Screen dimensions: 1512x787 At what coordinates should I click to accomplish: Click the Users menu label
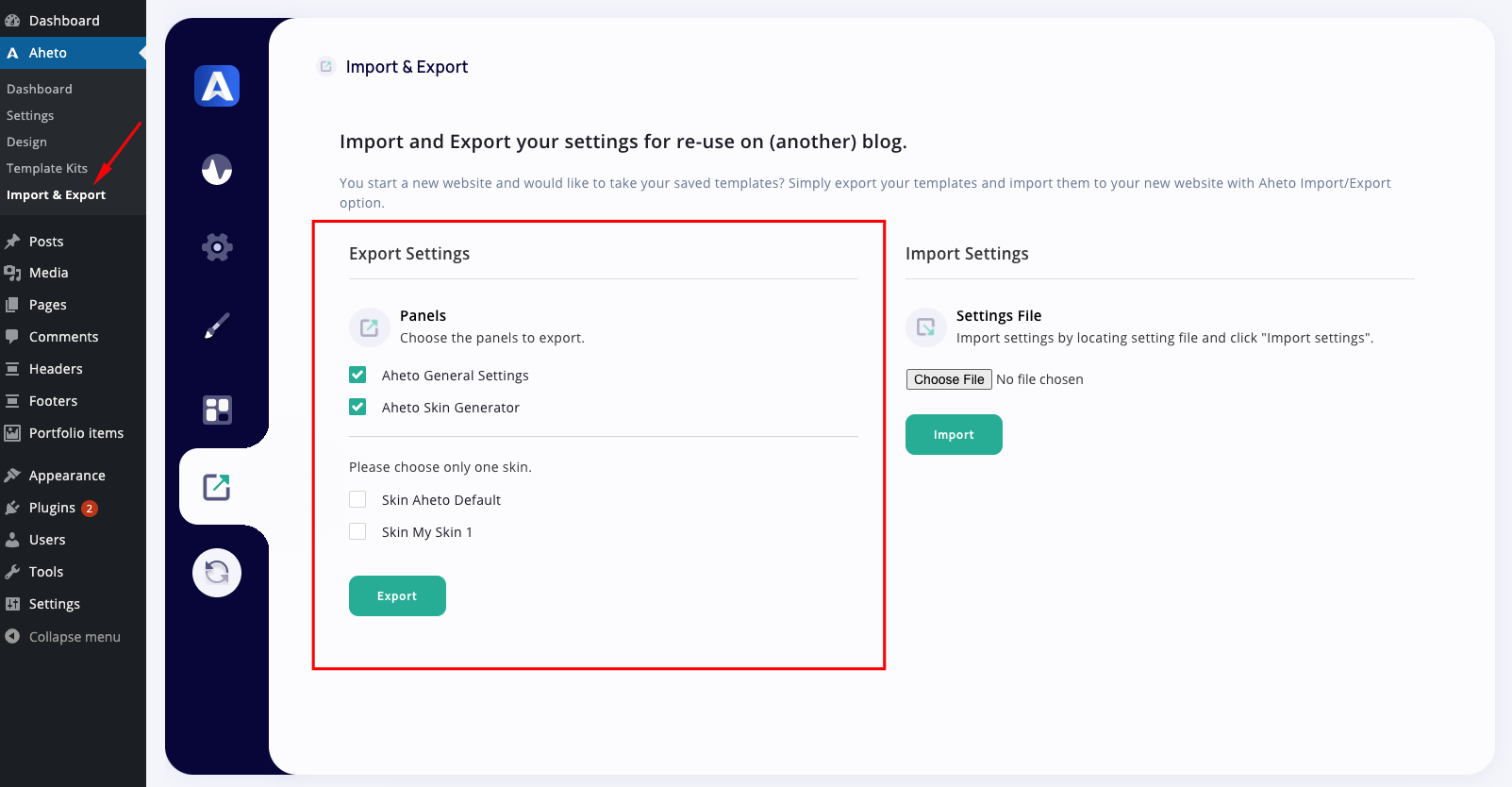pos(47,540)
